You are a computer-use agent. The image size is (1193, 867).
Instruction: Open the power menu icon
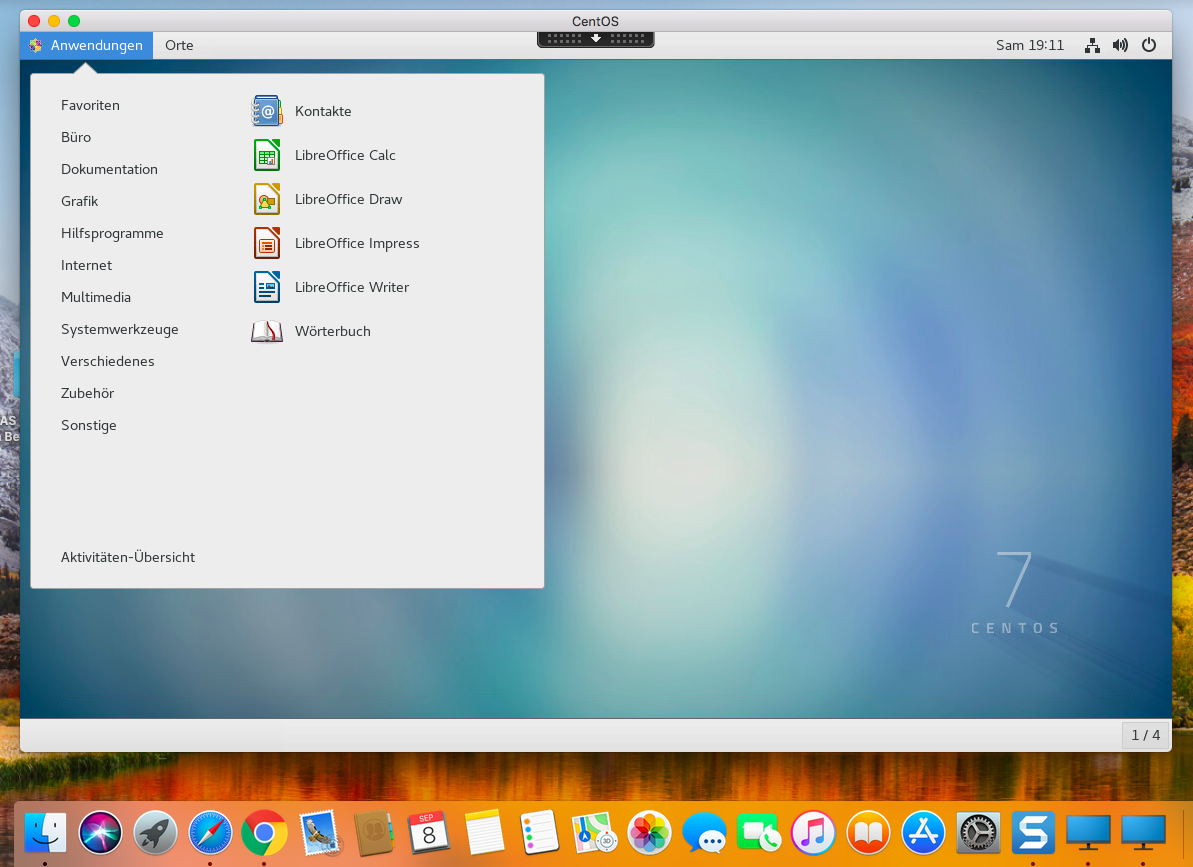1148,45
